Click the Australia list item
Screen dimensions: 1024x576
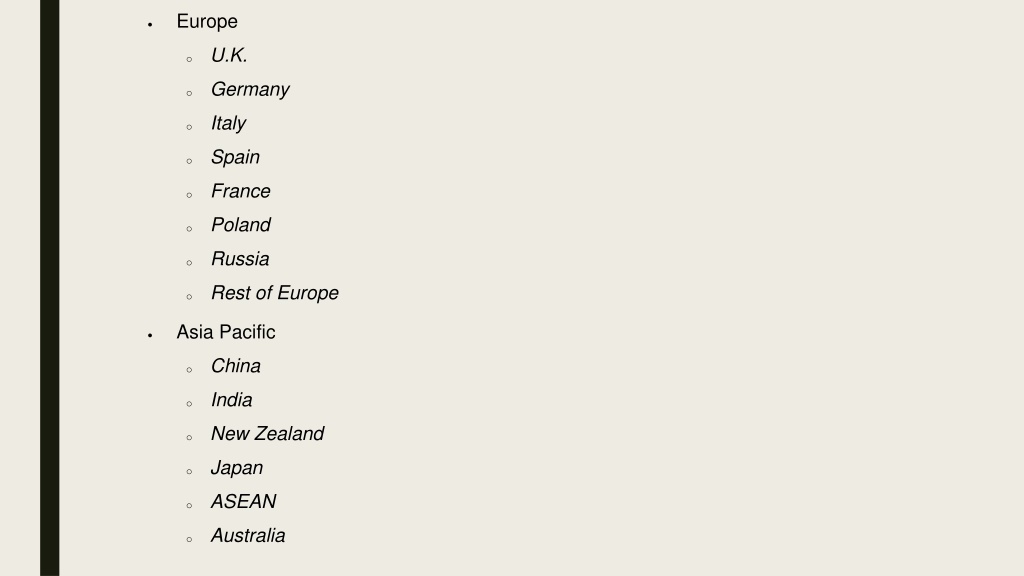(248, 536)
